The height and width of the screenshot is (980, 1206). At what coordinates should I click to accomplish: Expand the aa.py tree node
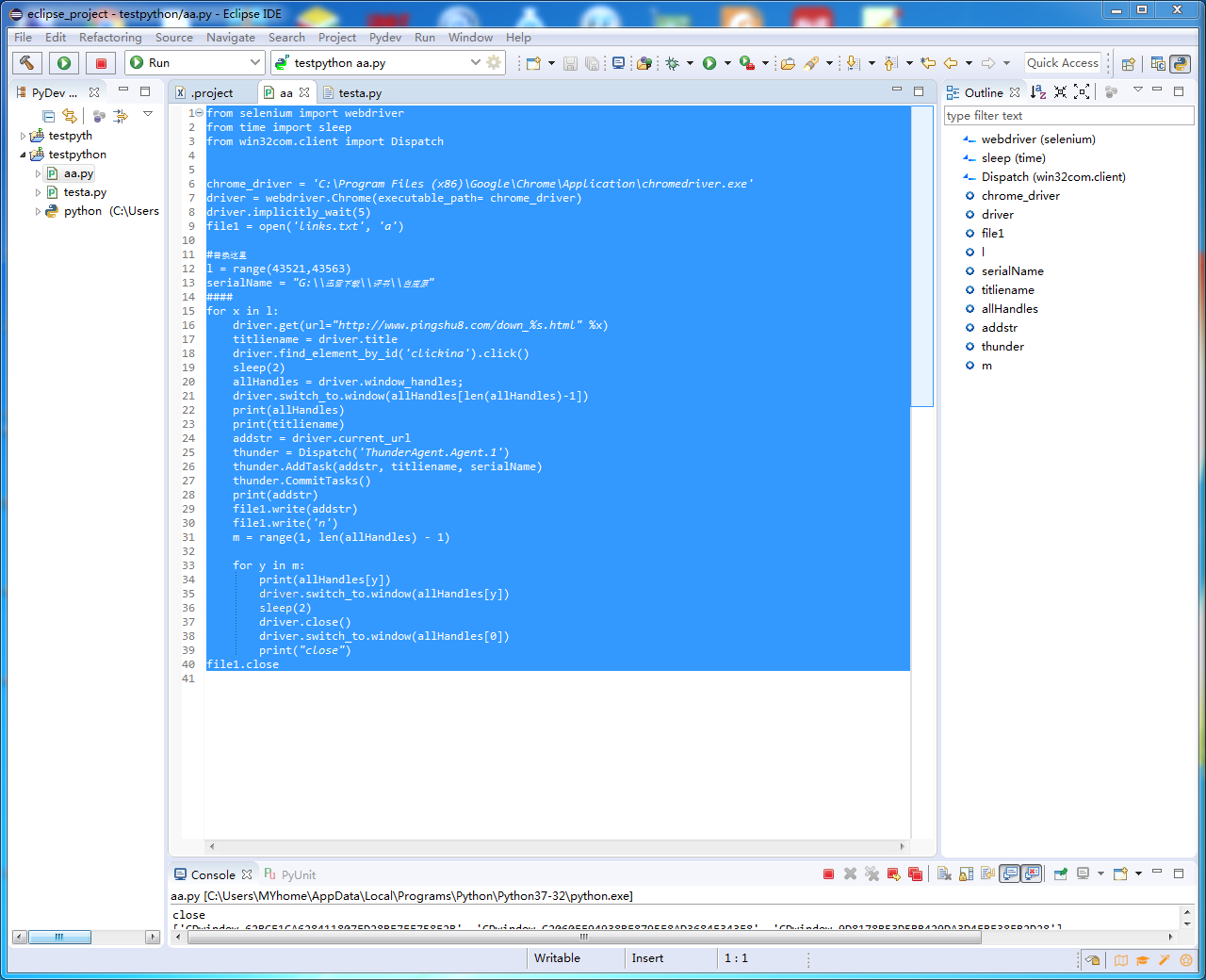click(x=39, y=173)
